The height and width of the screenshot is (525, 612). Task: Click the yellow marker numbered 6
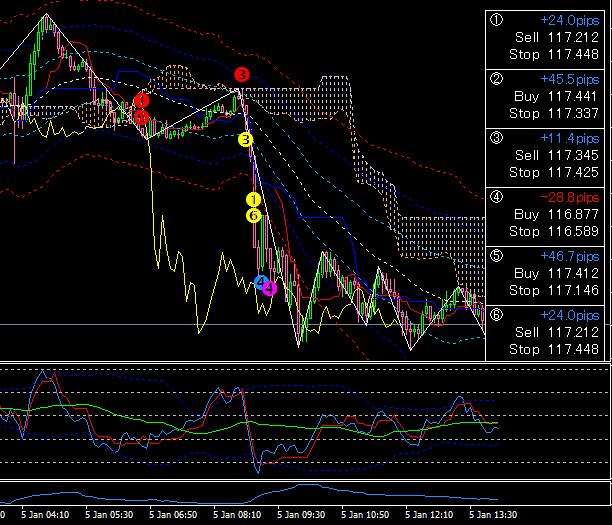254,215
